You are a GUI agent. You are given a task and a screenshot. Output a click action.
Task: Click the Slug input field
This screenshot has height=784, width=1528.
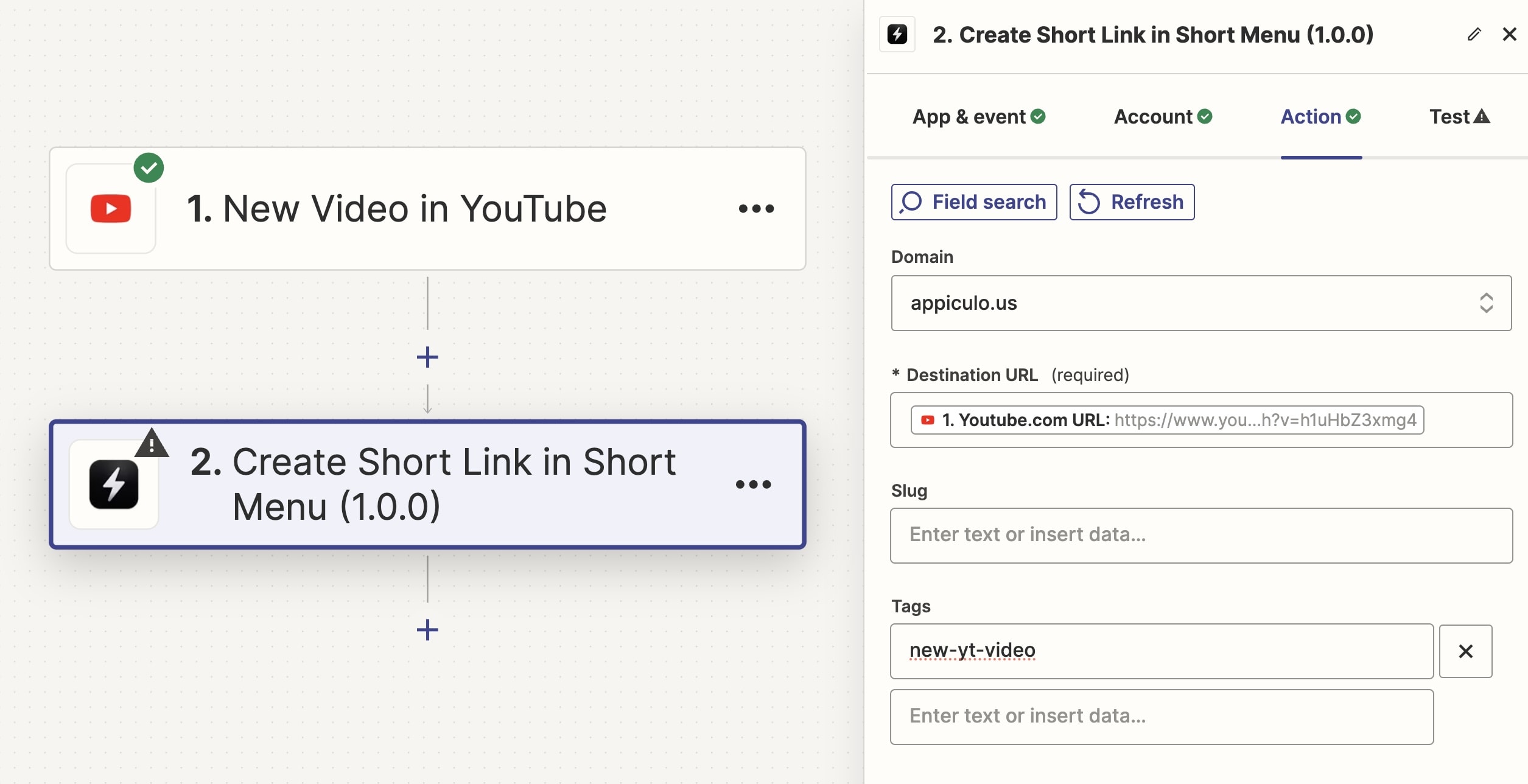tap(1201, 536)
